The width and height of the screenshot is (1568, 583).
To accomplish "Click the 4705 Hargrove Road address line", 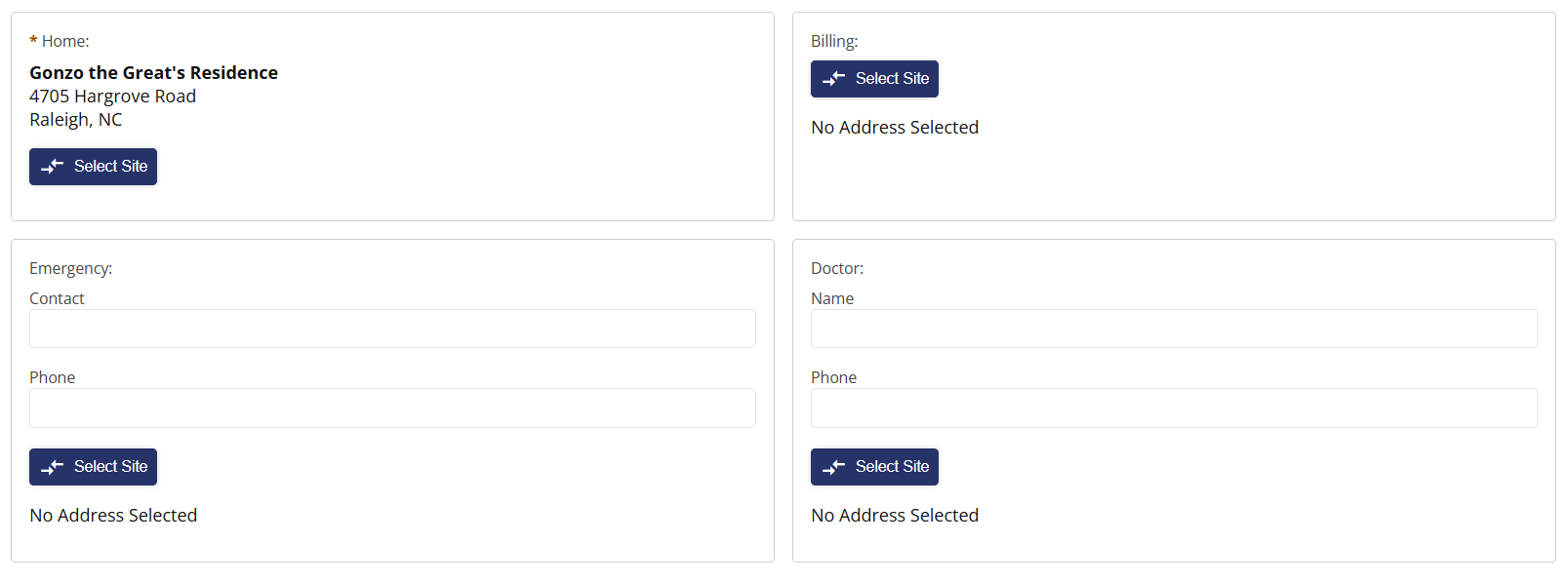I will tap(112, 96).
